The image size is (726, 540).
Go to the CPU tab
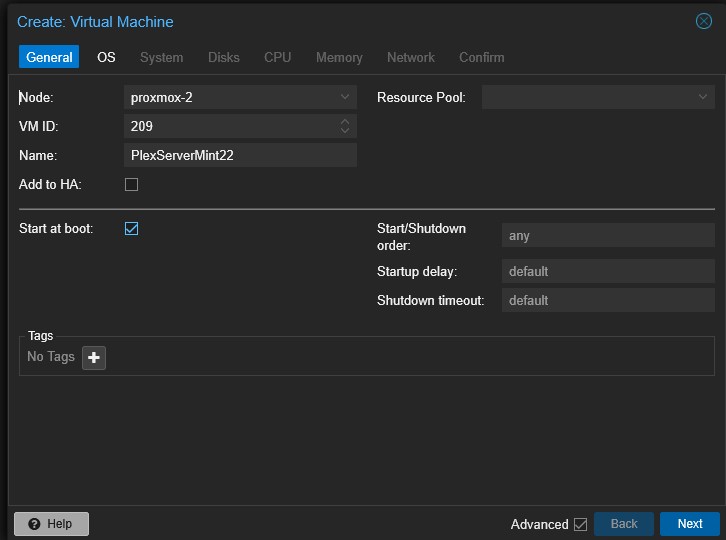[x=277, y=57]
